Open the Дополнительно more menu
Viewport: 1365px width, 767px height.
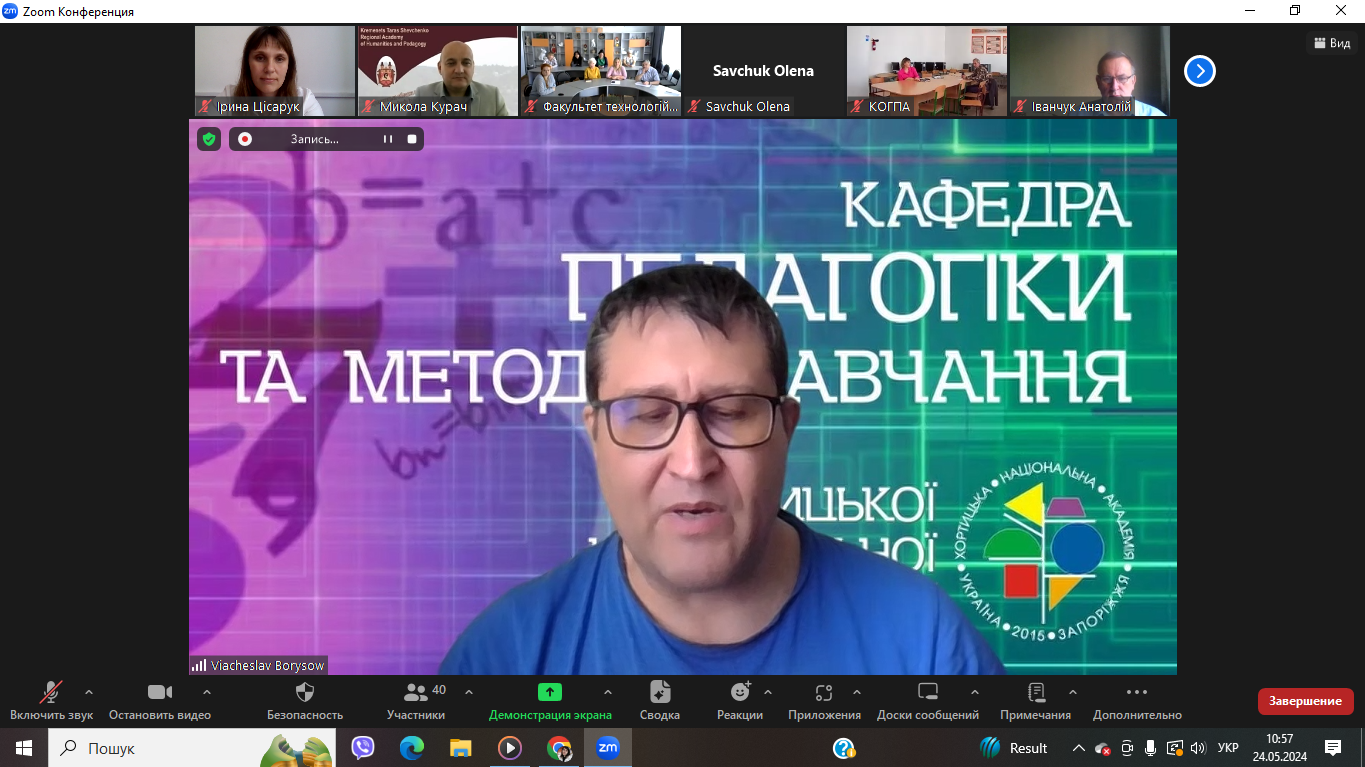pyautogui.click(x=1137, y=692)
